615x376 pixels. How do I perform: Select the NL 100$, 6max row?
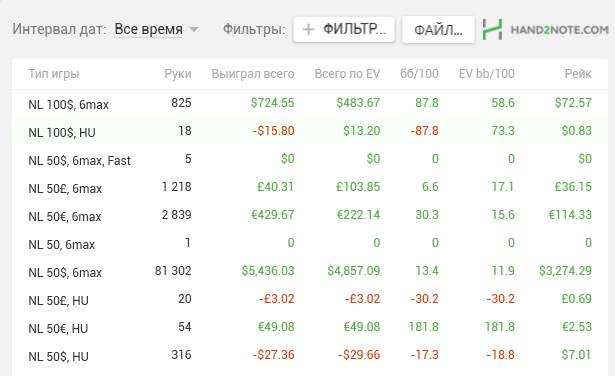tap(310, 103)
